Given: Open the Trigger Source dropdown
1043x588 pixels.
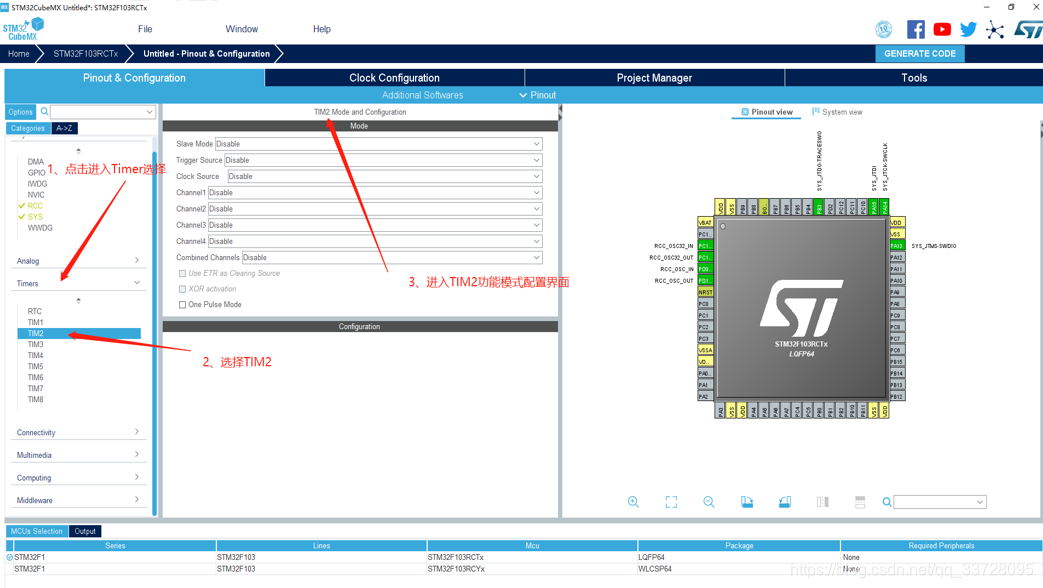Looking at the screenshot, I should coord(383,160).
